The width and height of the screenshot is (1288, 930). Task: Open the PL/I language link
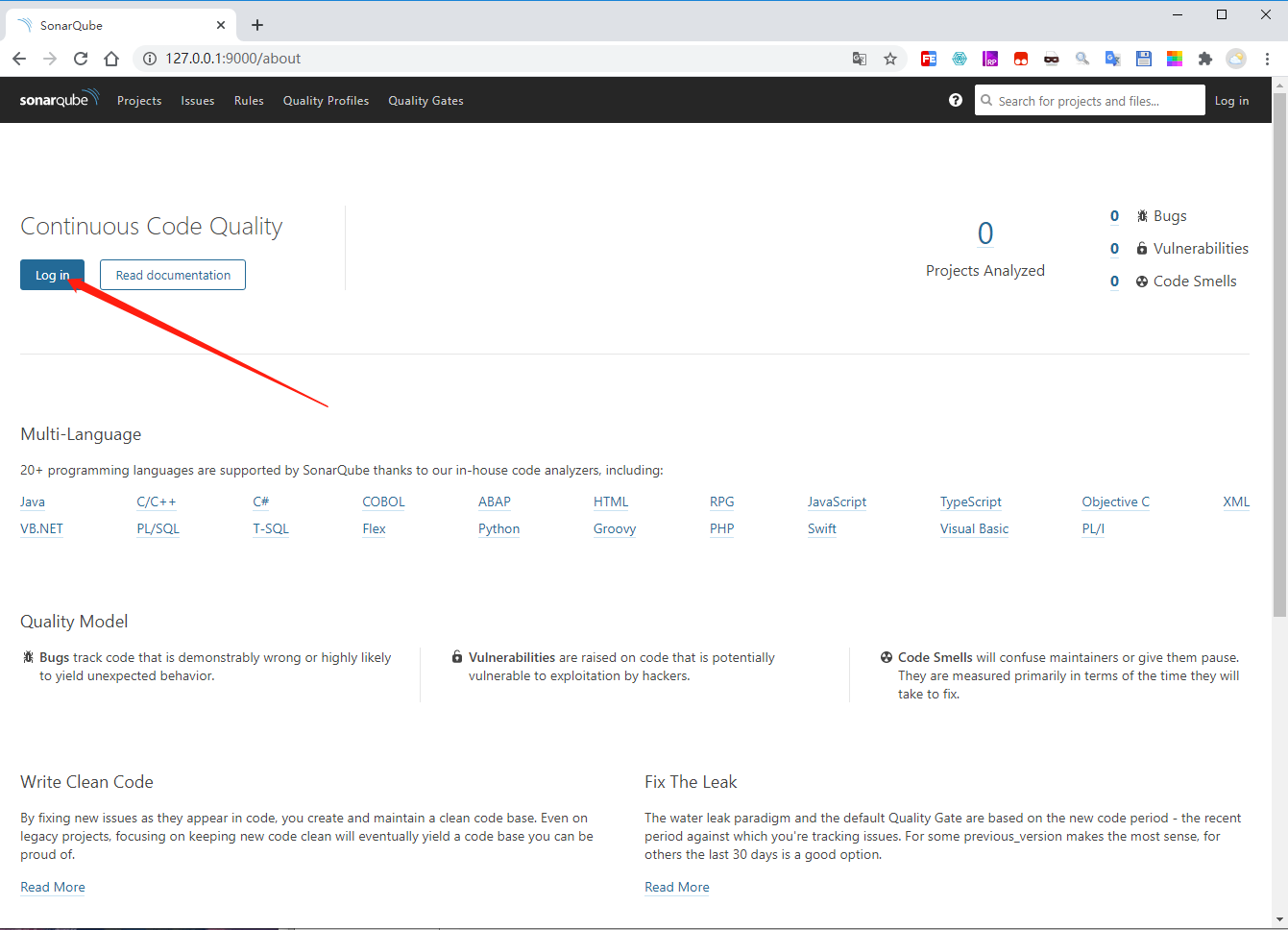point(1093,528)
